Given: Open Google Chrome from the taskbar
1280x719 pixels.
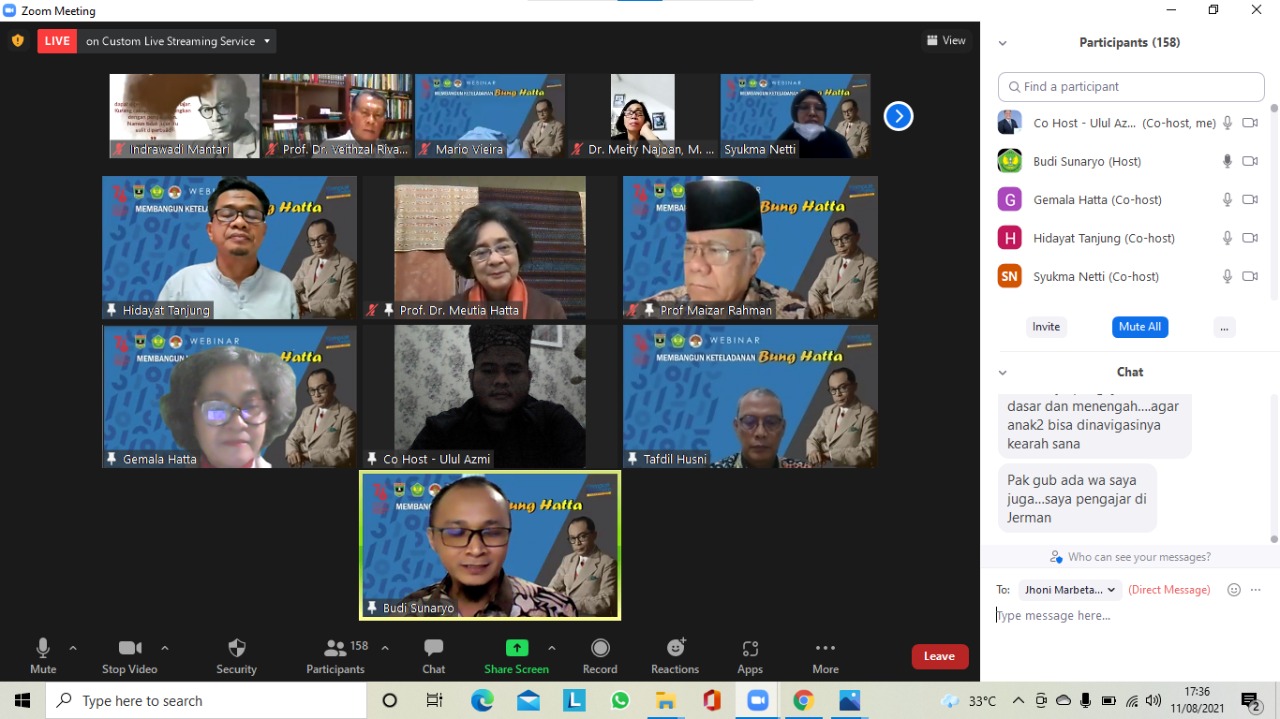Looking at the screenshot, I should (803, 700).
